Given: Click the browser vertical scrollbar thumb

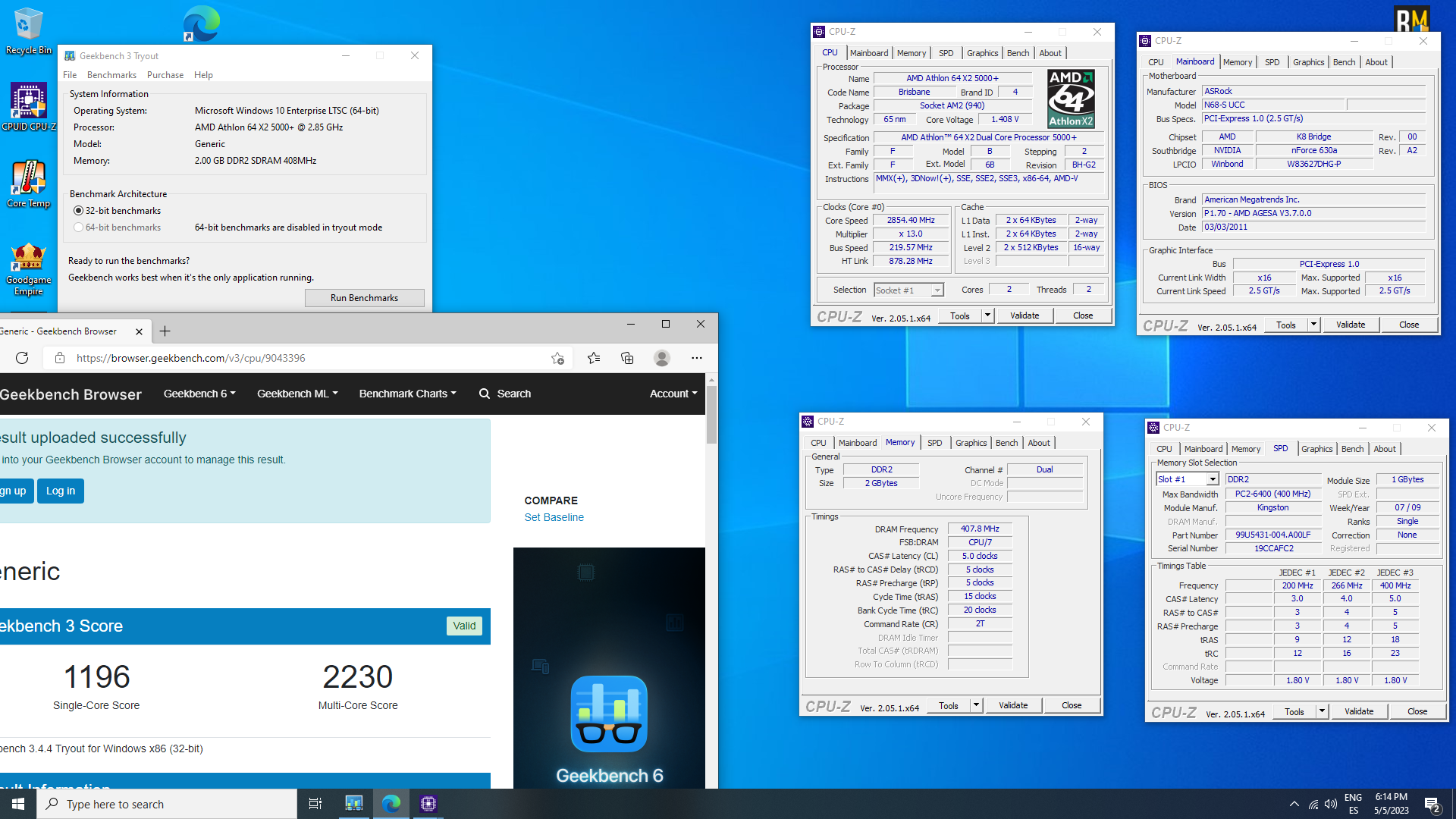Looking at the screenshot, I should tap(711, 415).
